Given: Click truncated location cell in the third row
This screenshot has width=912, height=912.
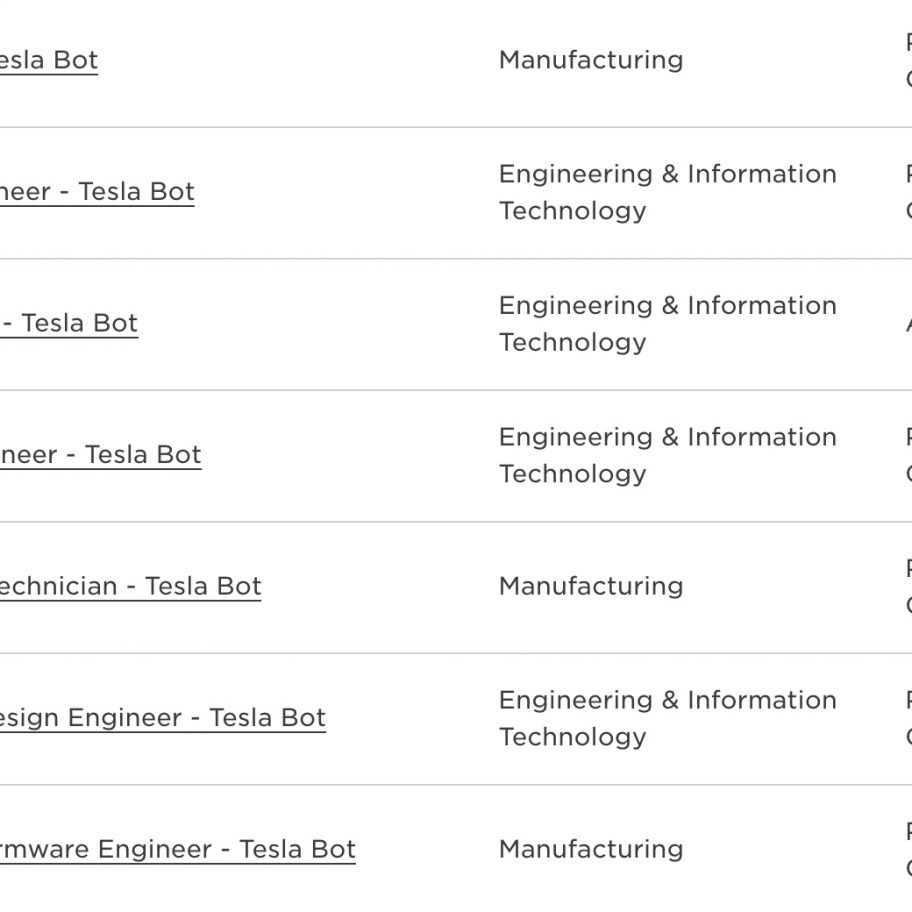Looking at the screenshot, I should click(x=909, y=323).
